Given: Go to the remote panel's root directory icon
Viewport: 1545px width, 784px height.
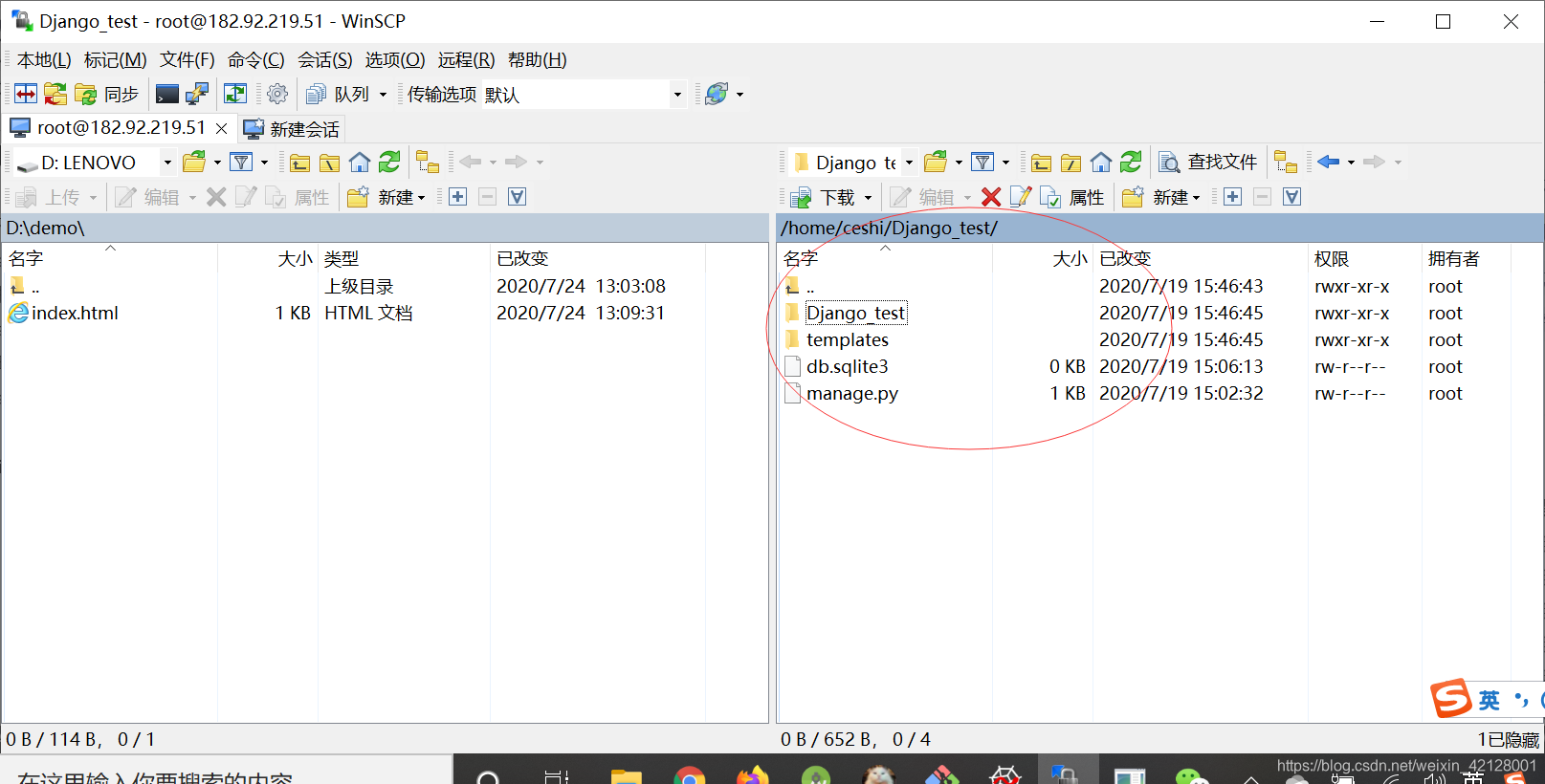Looking at the screenshot, I should point(1071,163).
